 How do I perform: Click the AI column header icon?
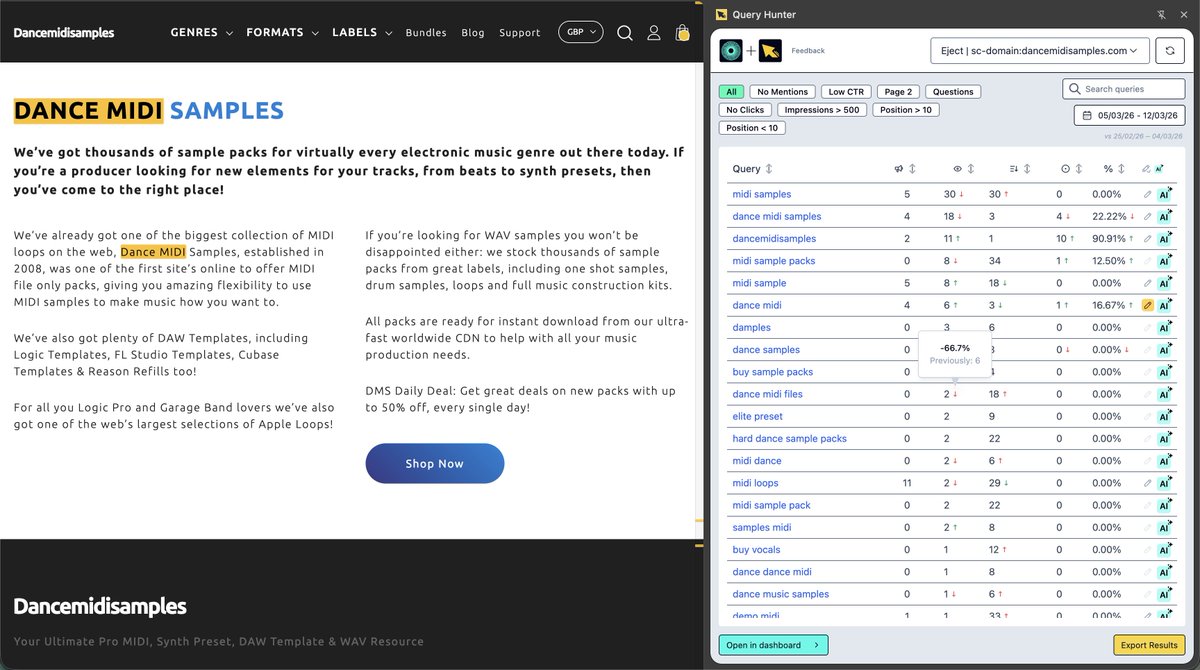[x=1160, y=169]
